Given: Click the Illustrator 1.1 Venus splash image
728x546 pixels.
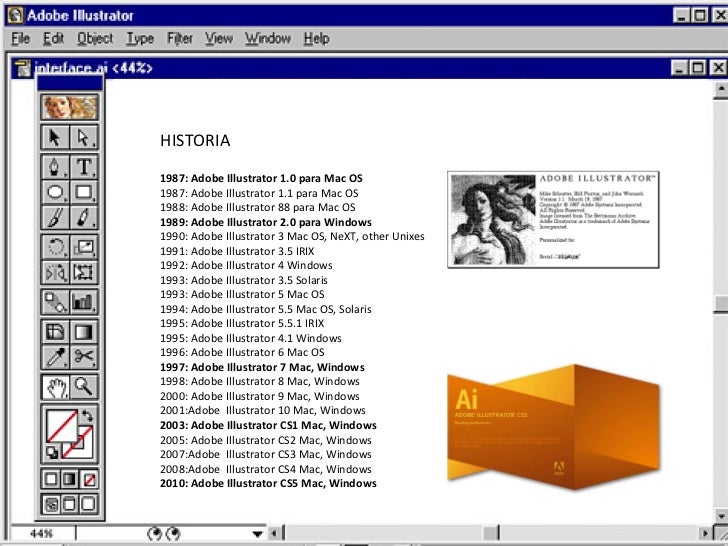Looking at the screenshot, I should coord(553,220).
